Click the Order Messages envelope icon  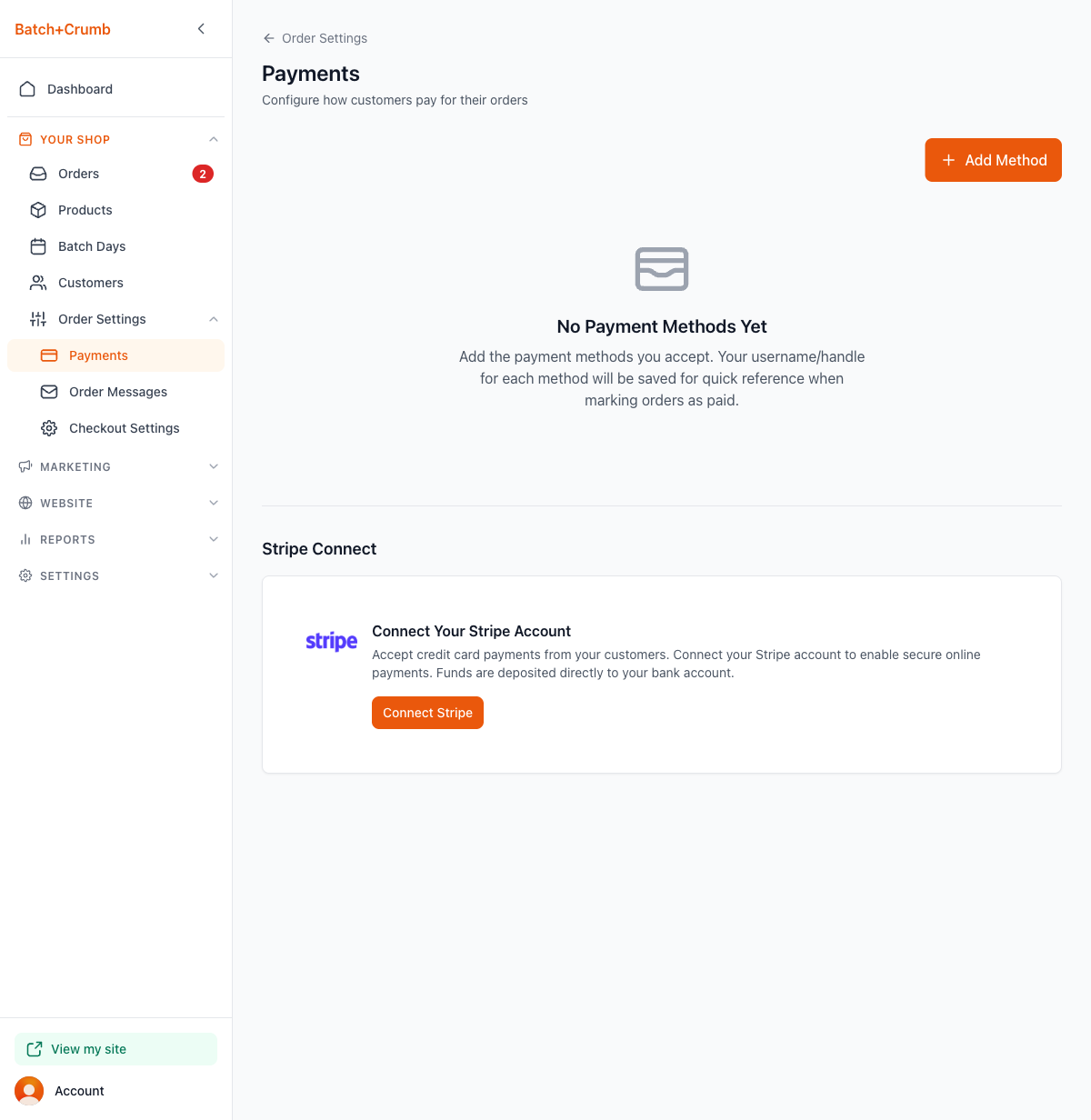point(49,392)
